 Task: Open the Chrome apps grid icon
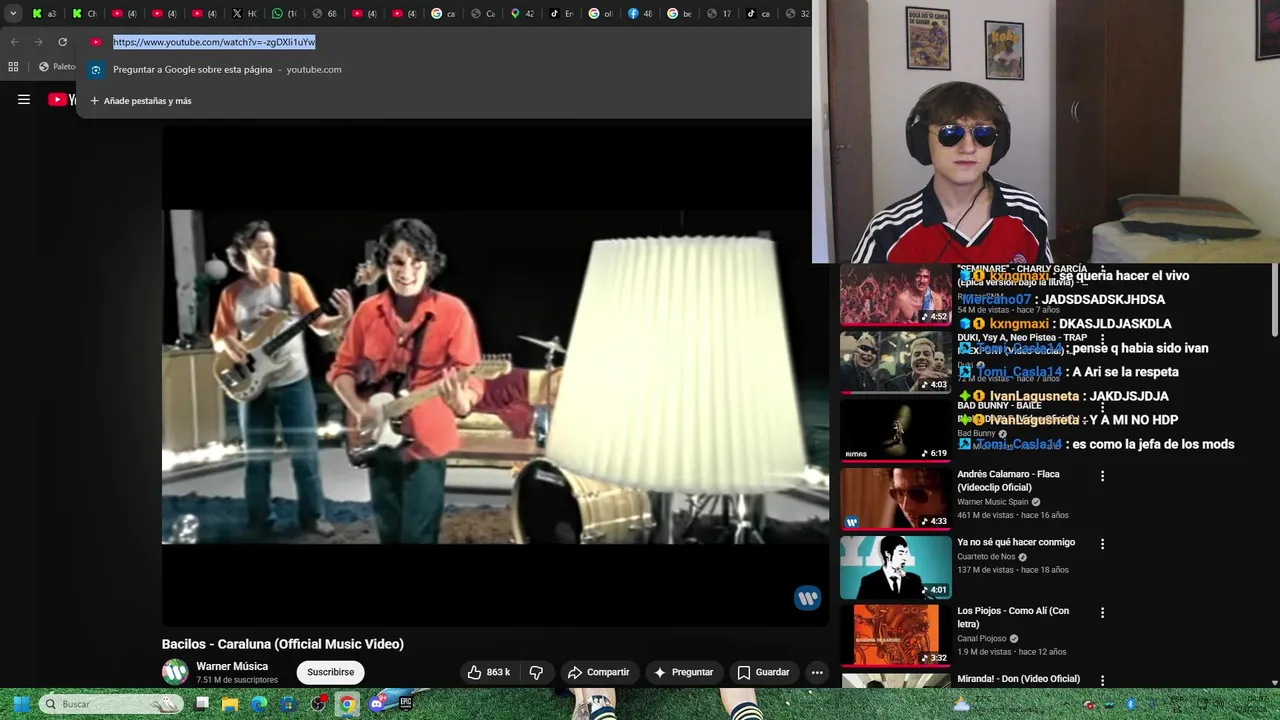tap(13, 67)
